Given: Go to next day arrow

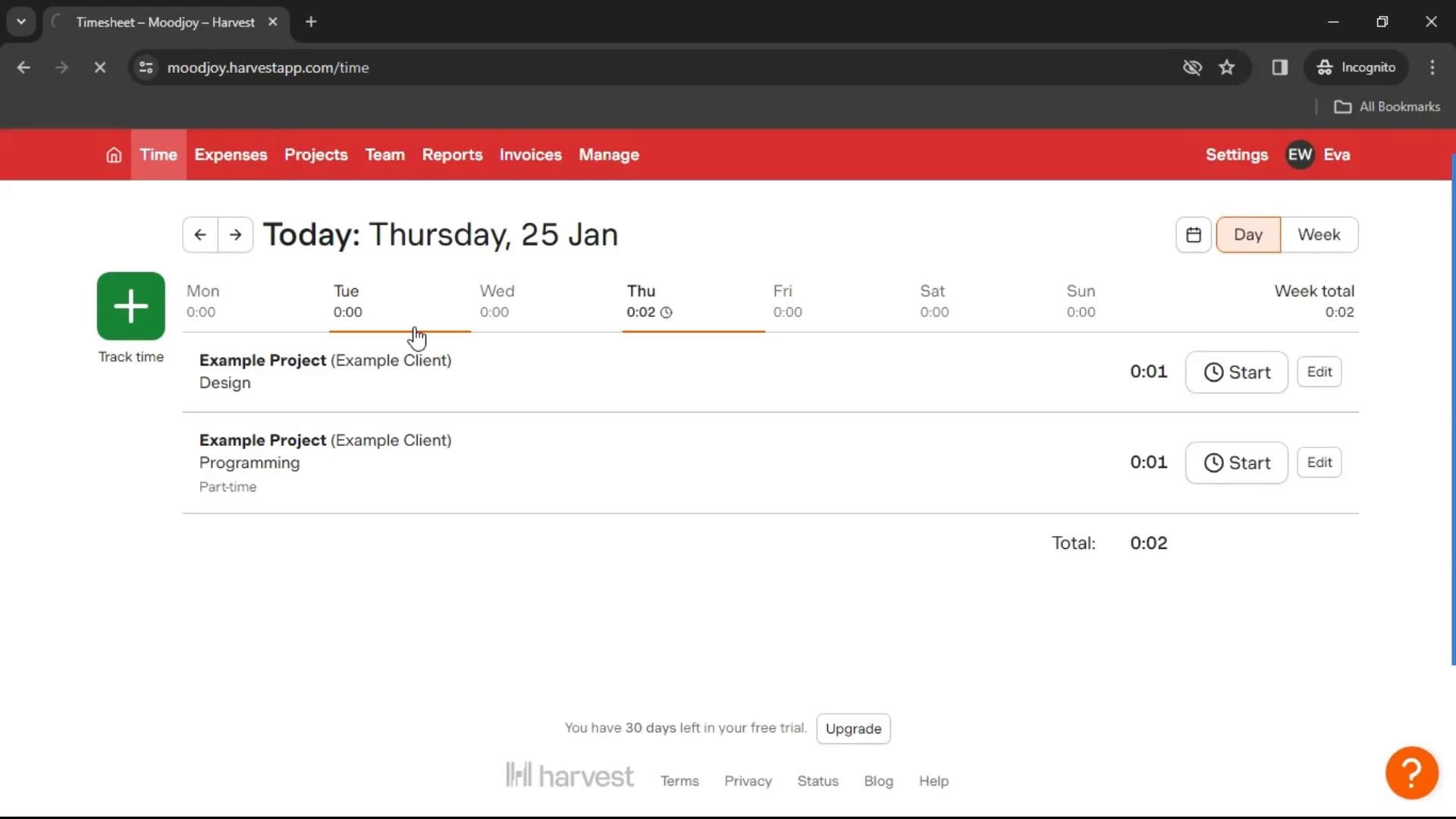Looking at the screenshot, I should coord(236,235).
